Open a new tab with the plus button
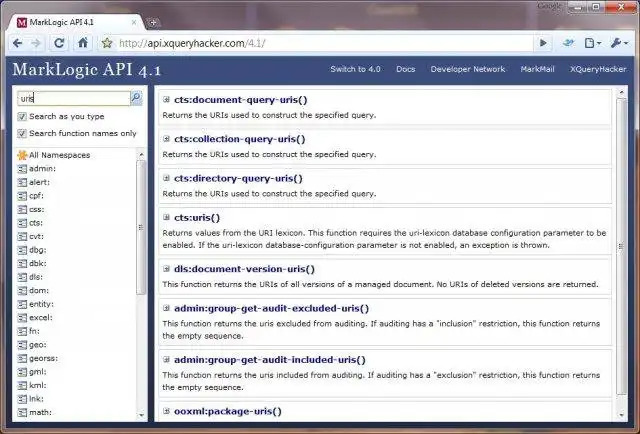 point(153,22)
